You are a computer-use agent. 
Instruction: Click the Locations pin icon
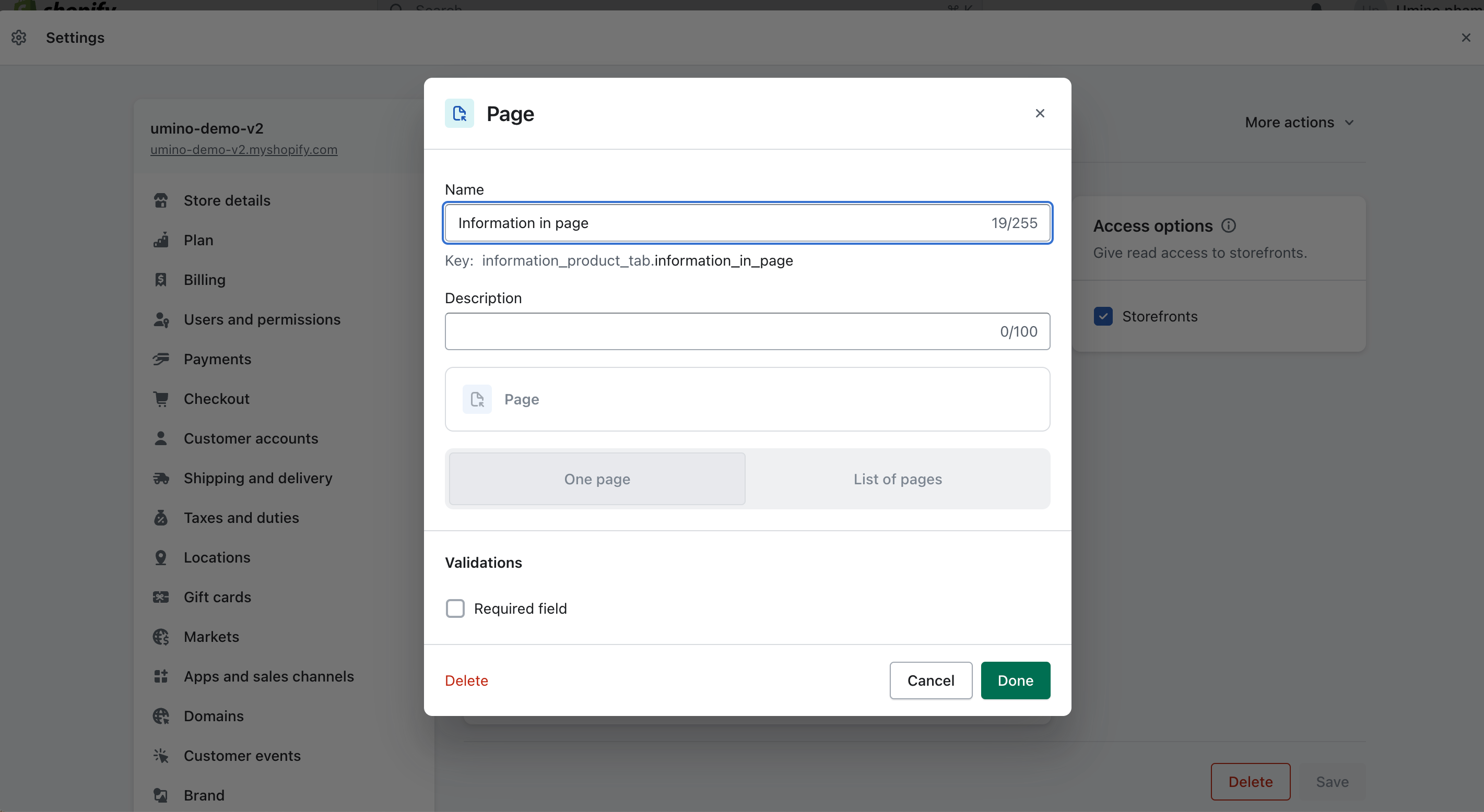pos(161,557)
